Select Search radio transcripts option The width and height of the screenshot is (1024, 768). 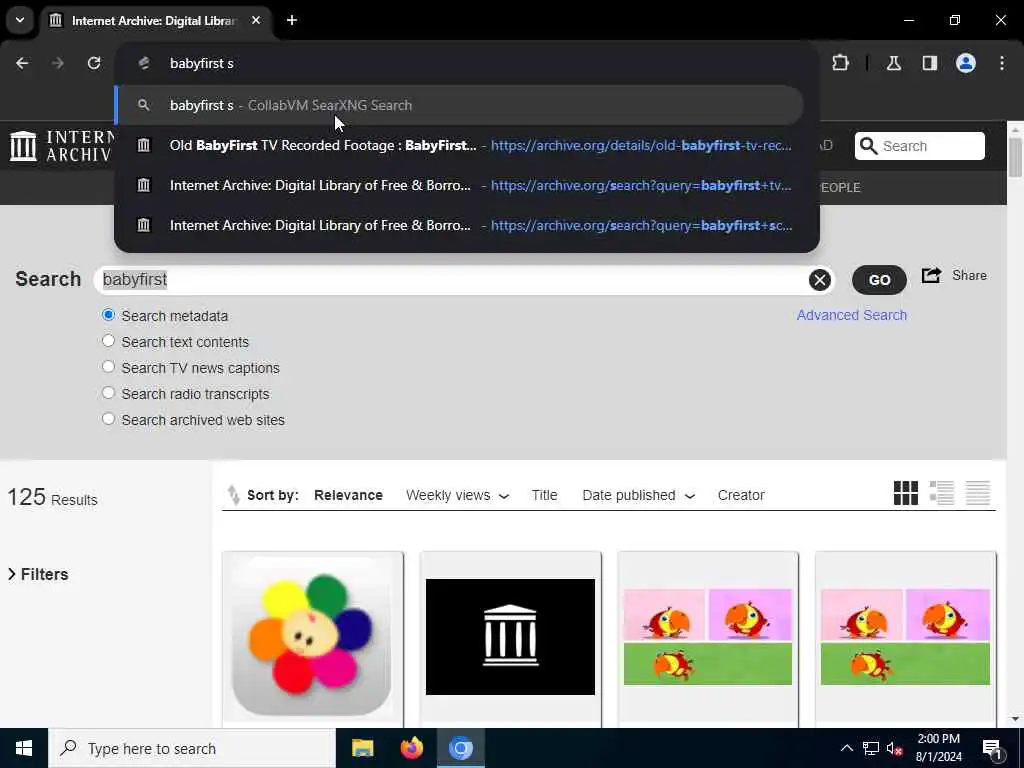pyautogui.click(x=108, y=393)
